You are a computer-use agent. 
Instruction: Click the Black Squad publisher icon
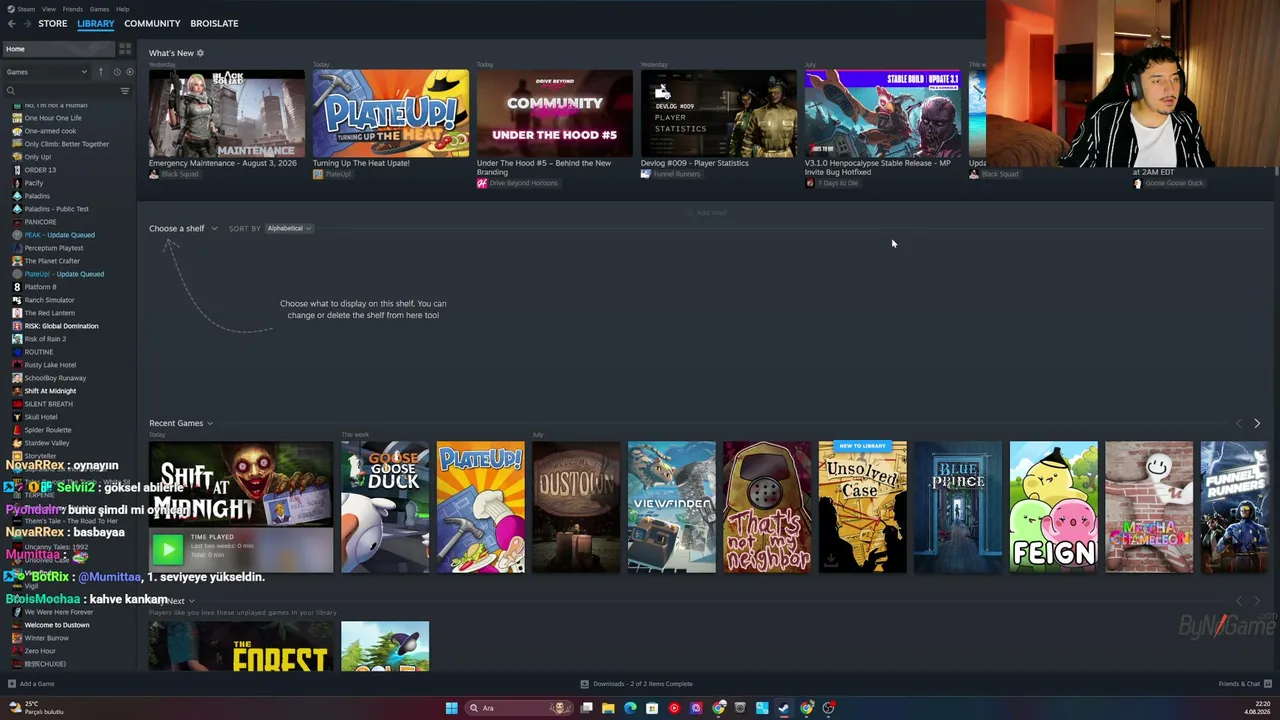pyautogui.click(x=153, y=174)
